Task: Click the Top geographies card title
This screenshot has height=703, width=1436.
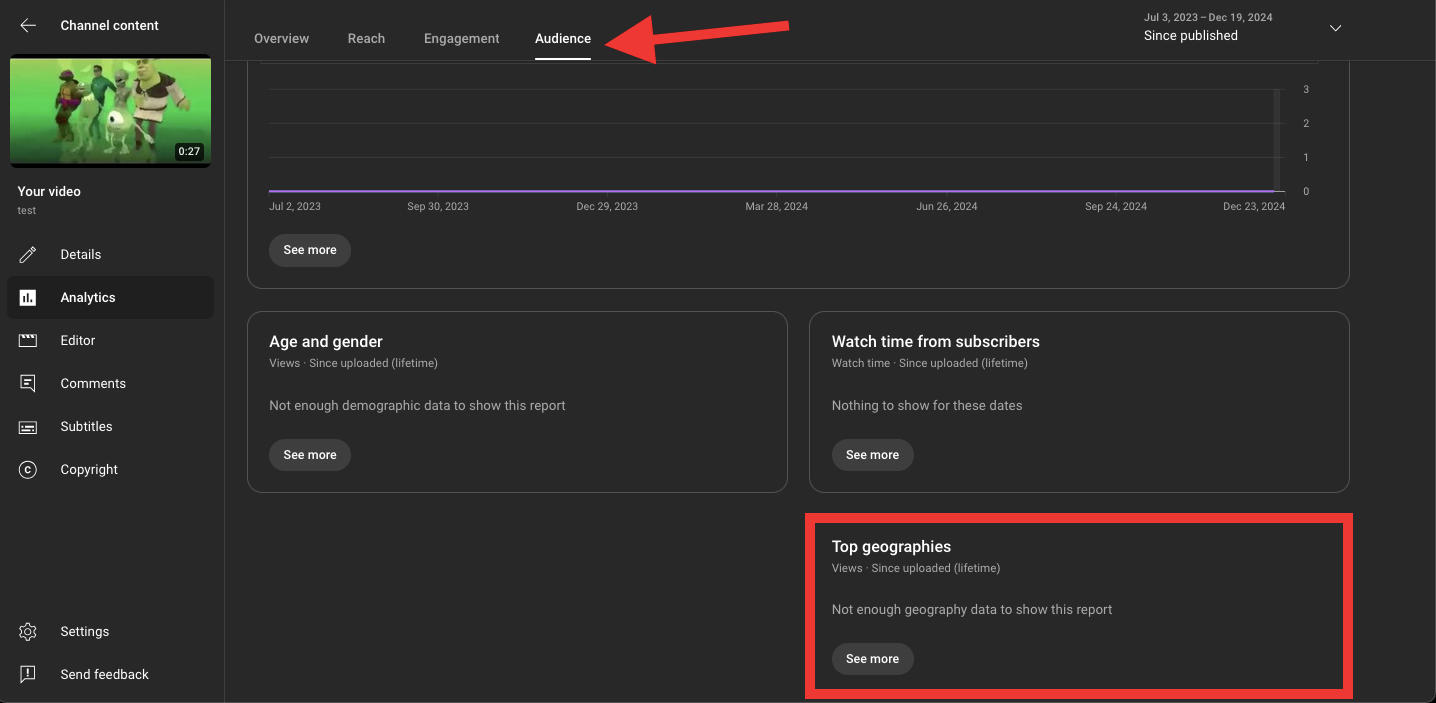Action: 891,546
